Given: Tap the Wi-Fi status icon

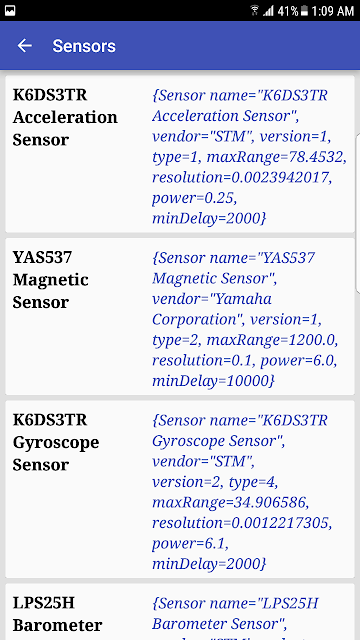Looking at the screenshot, I should (254, 11).
